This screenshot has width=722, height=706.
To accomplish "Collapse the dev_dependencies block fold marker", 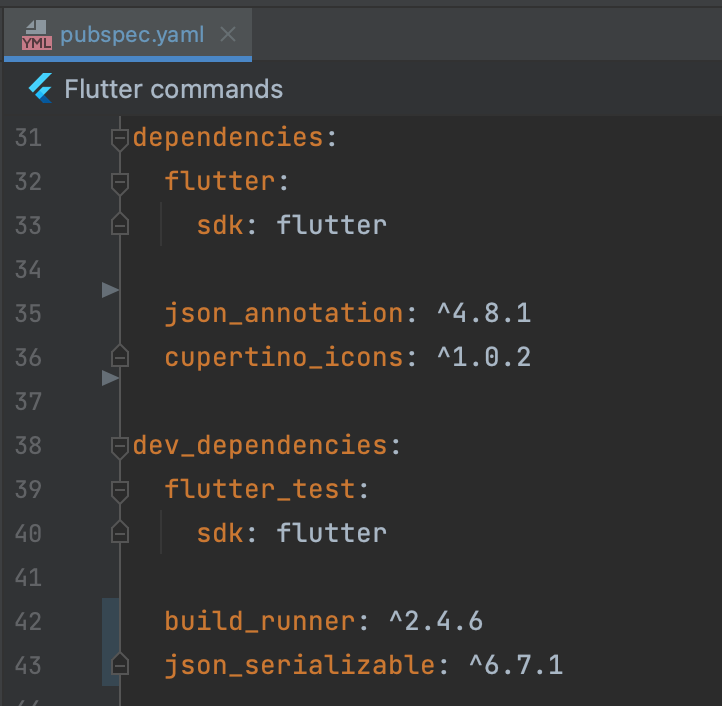I will 120,447.
